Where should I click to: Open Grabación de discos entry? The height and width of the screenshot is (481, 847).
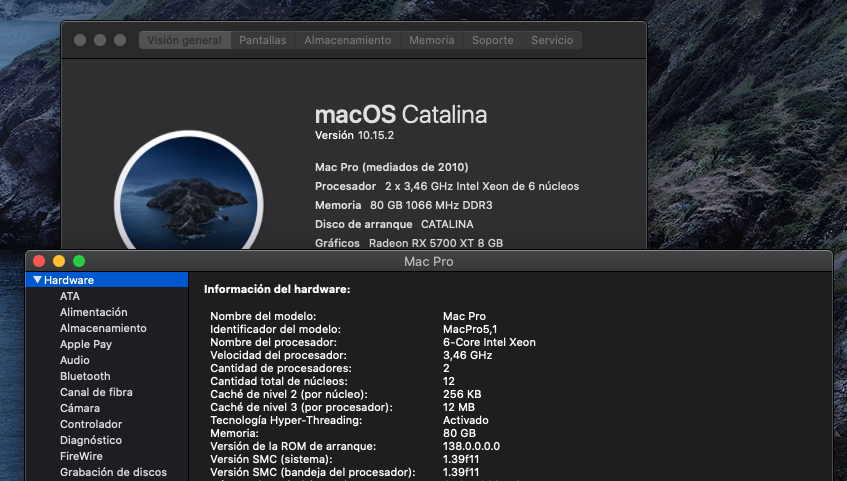pyautogui.click(x=113, y=472)
